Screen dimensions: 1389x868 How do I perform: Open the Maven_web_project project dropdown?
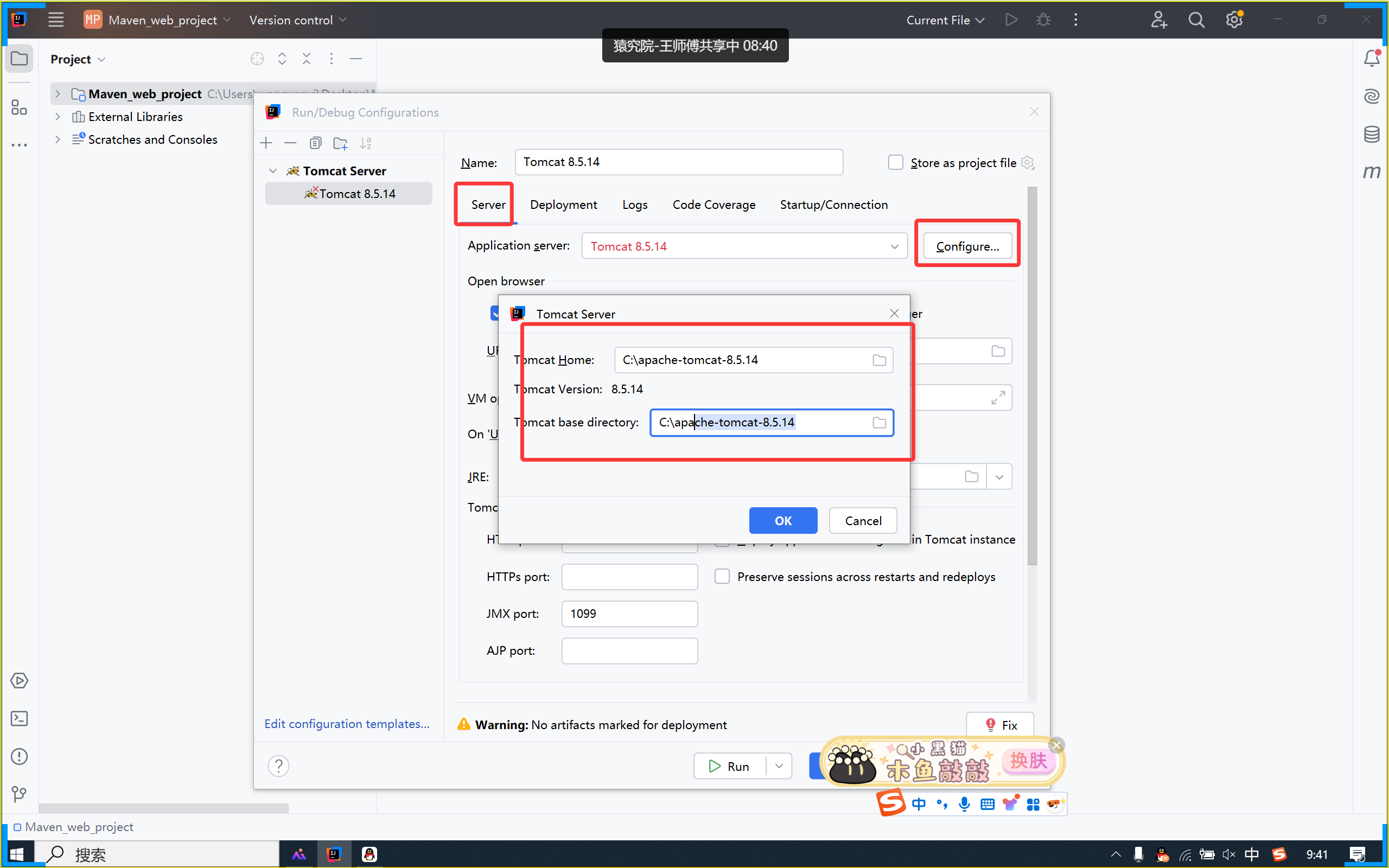[x=157, y=20]
